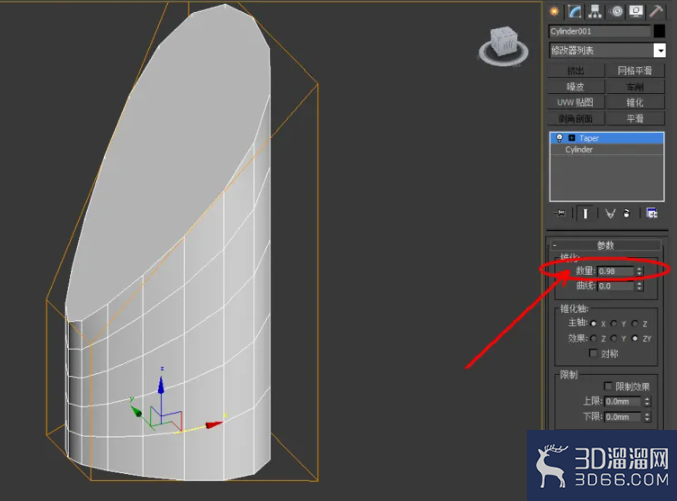Click the 上限 upper limit field

(x=623, y=402)
